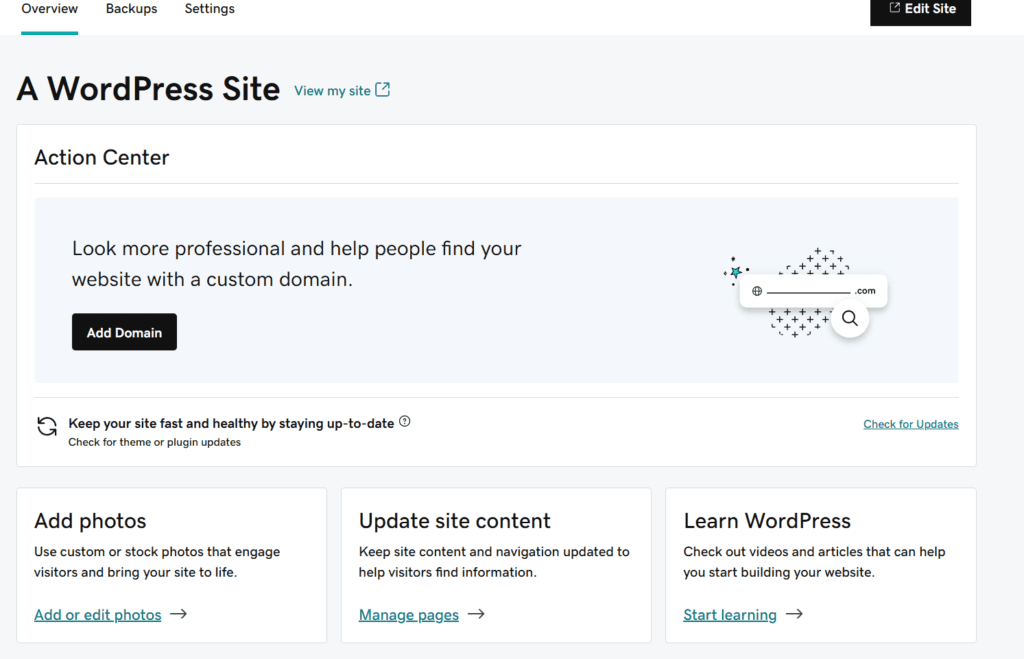The image size is (1024, 659).
Task: Click the Check for Updates link
Action: click(911, 425)
